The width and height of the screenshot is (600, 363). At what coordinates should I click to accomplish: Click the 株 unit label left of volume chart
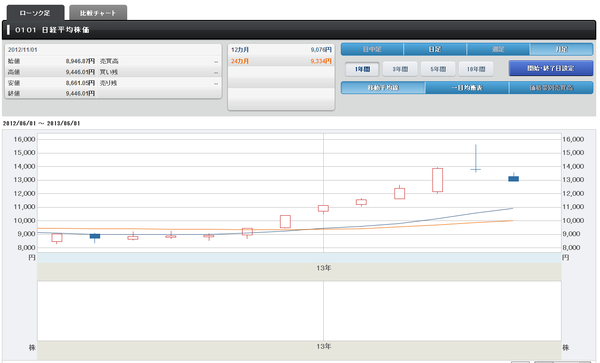pos(32,347)
